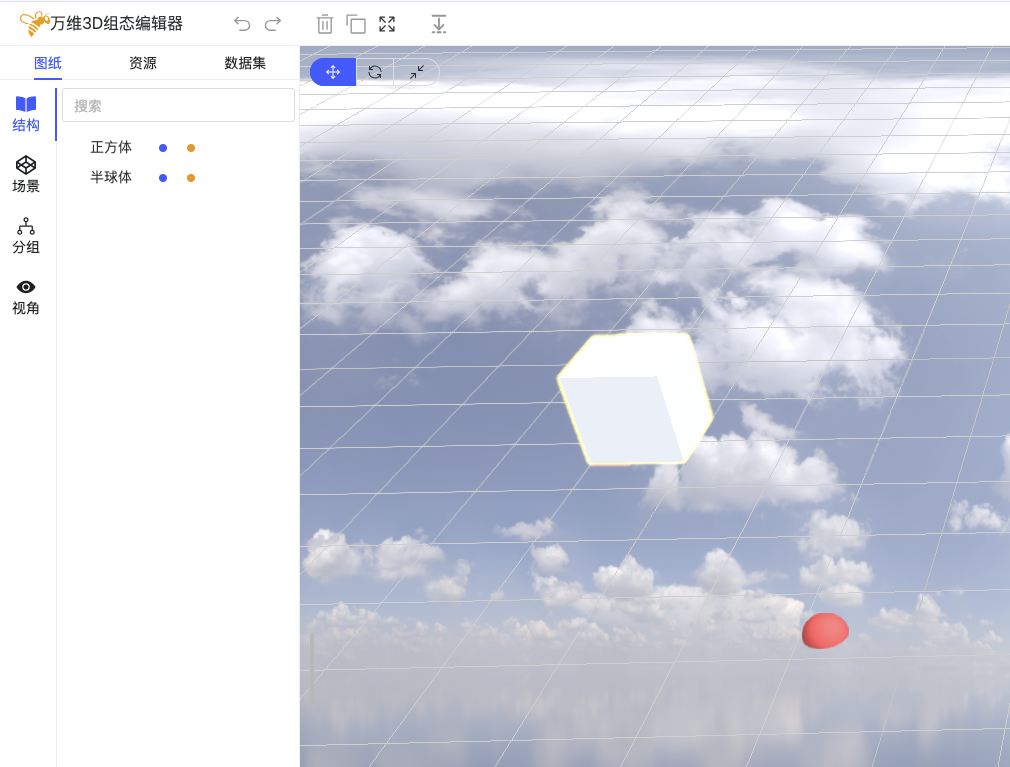This screenshot has height=767, width=1010.
Task: Click the redo arrow icon
Action: point(273,24)
